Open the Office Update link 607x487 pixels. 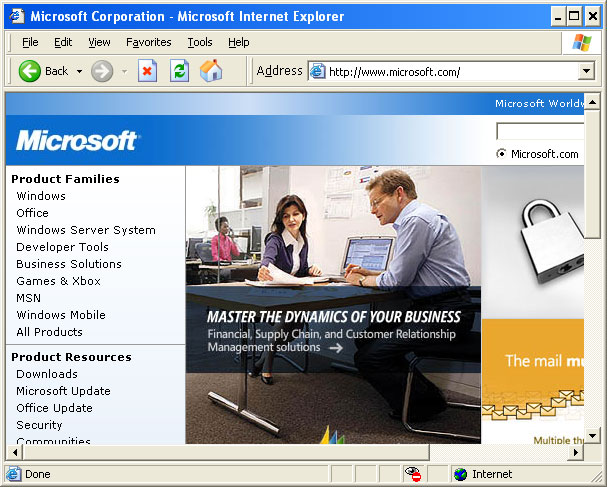55,408
